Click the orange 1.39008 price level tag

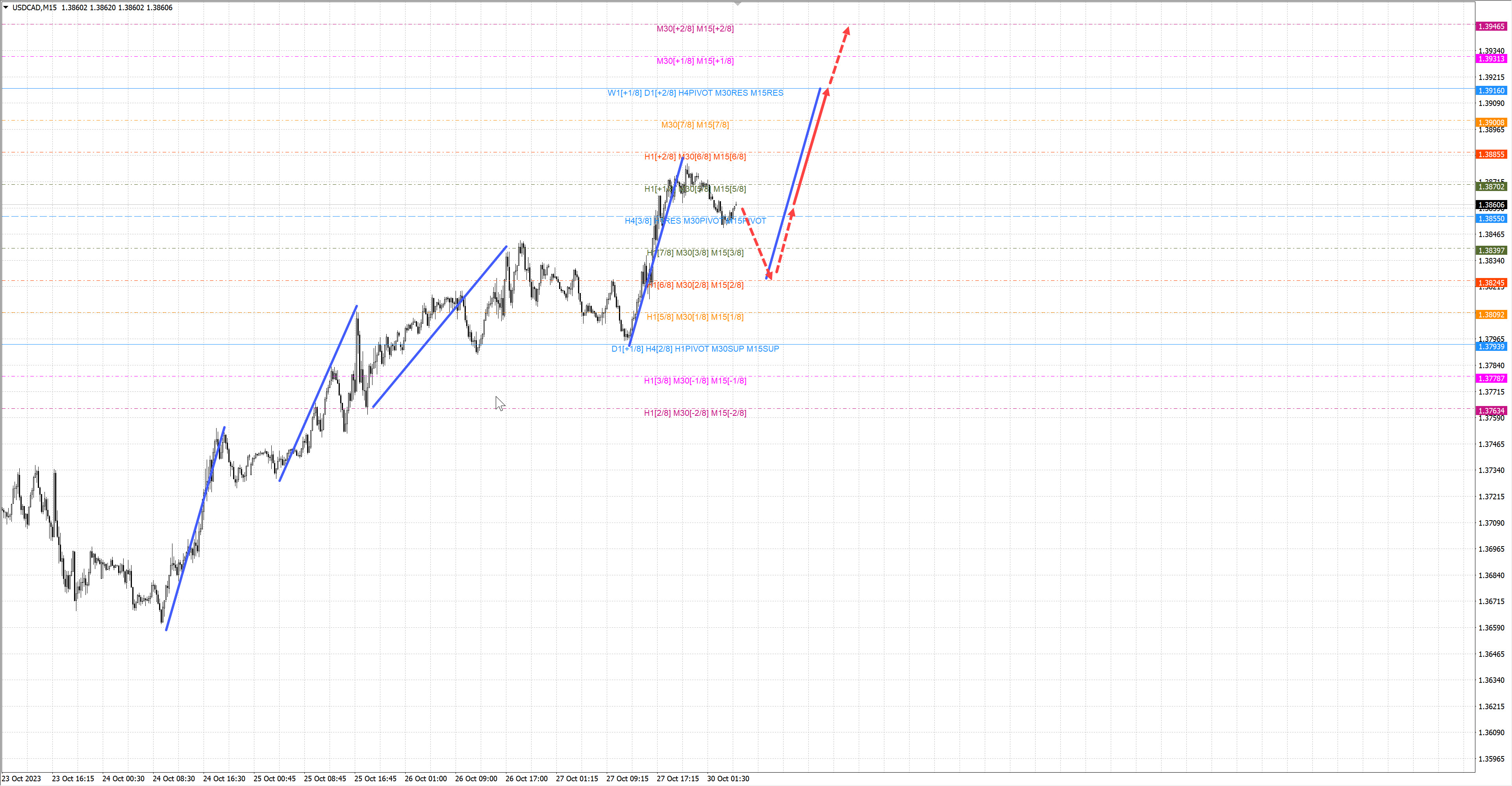point(1491,122)
